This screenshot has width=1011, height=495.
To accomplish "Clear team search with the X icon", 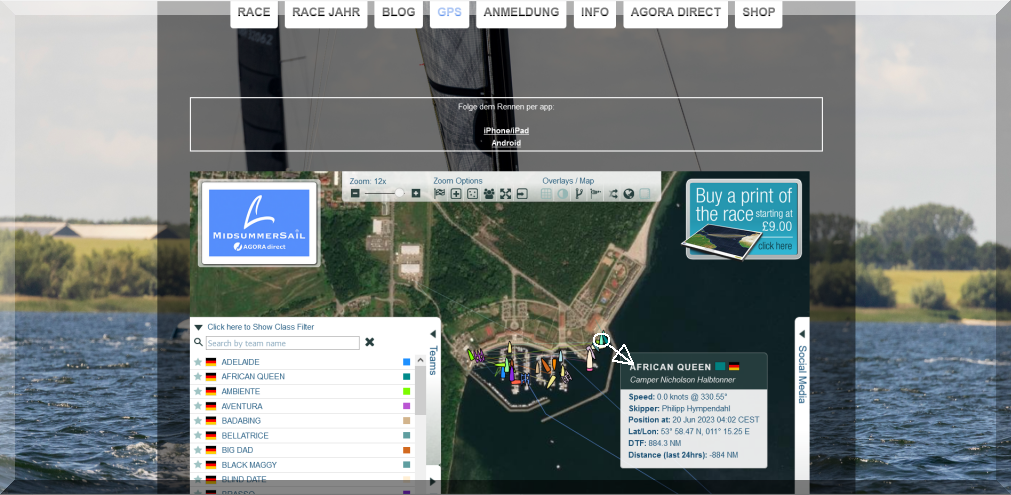I will tap(369, 342).
